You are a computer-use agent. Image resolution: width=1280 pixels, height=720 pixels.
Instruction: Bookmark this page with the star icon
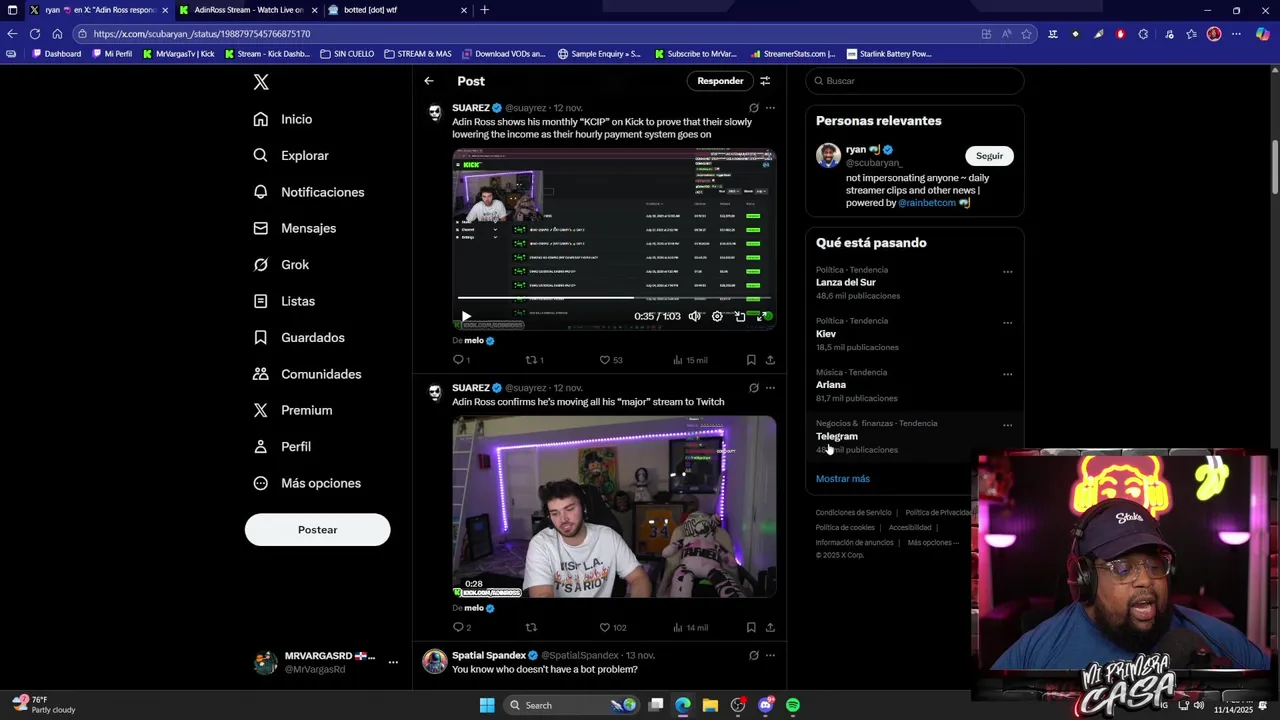(1026, 34)
